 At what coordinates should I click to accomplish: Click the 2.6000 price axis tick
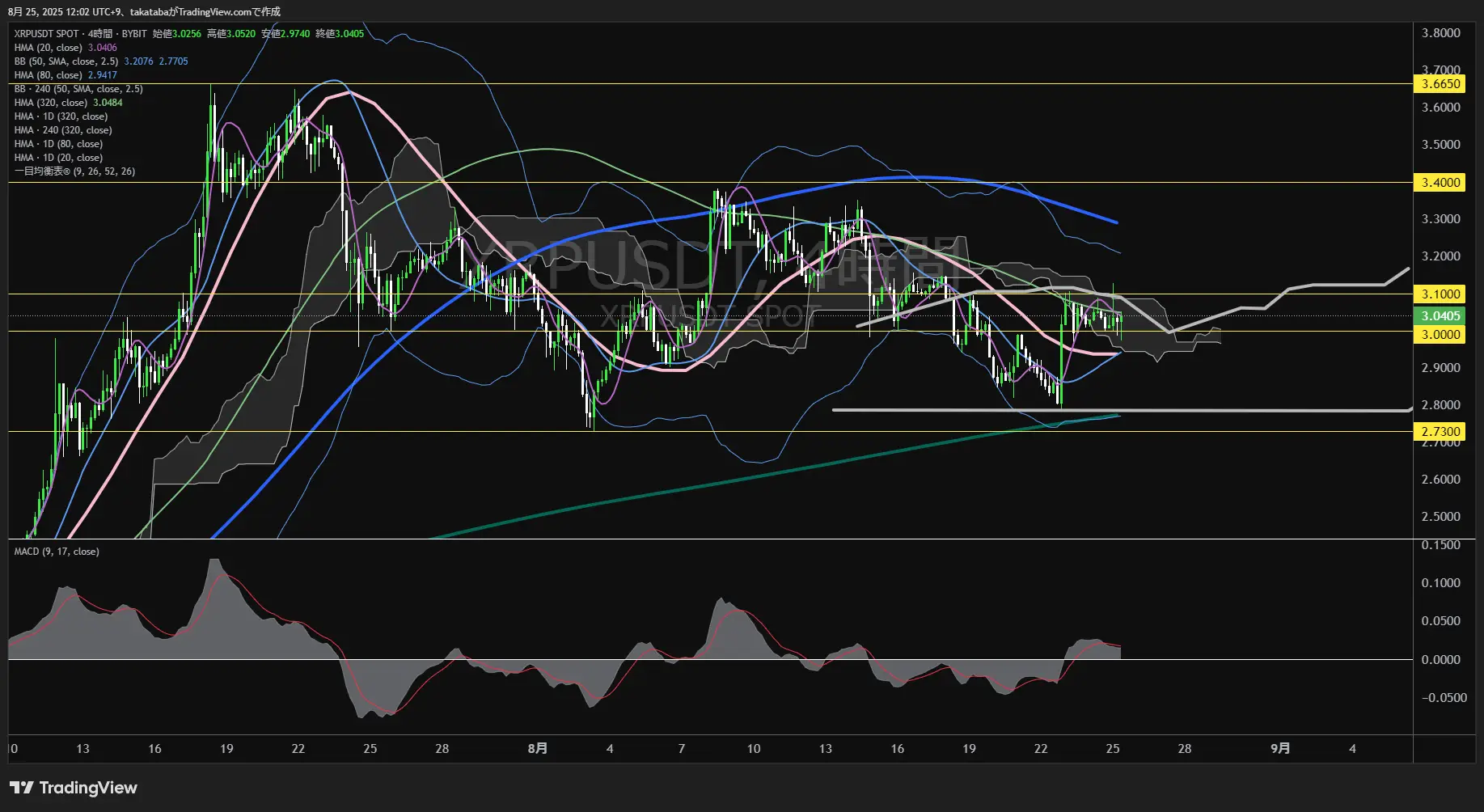pos(1440,480)
